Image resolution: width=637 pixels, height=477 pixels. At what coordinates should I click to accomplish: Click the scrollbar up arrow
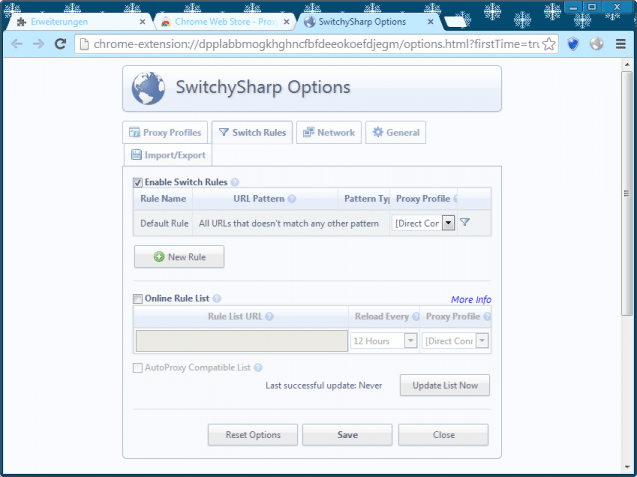tap(627, 64)
